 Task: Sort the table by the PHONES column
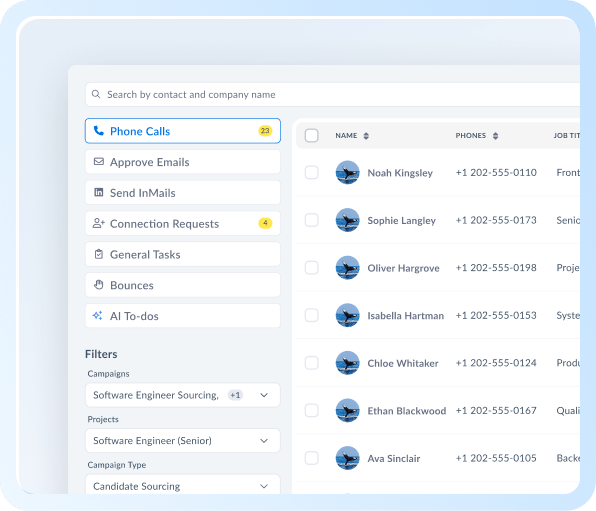495,136
